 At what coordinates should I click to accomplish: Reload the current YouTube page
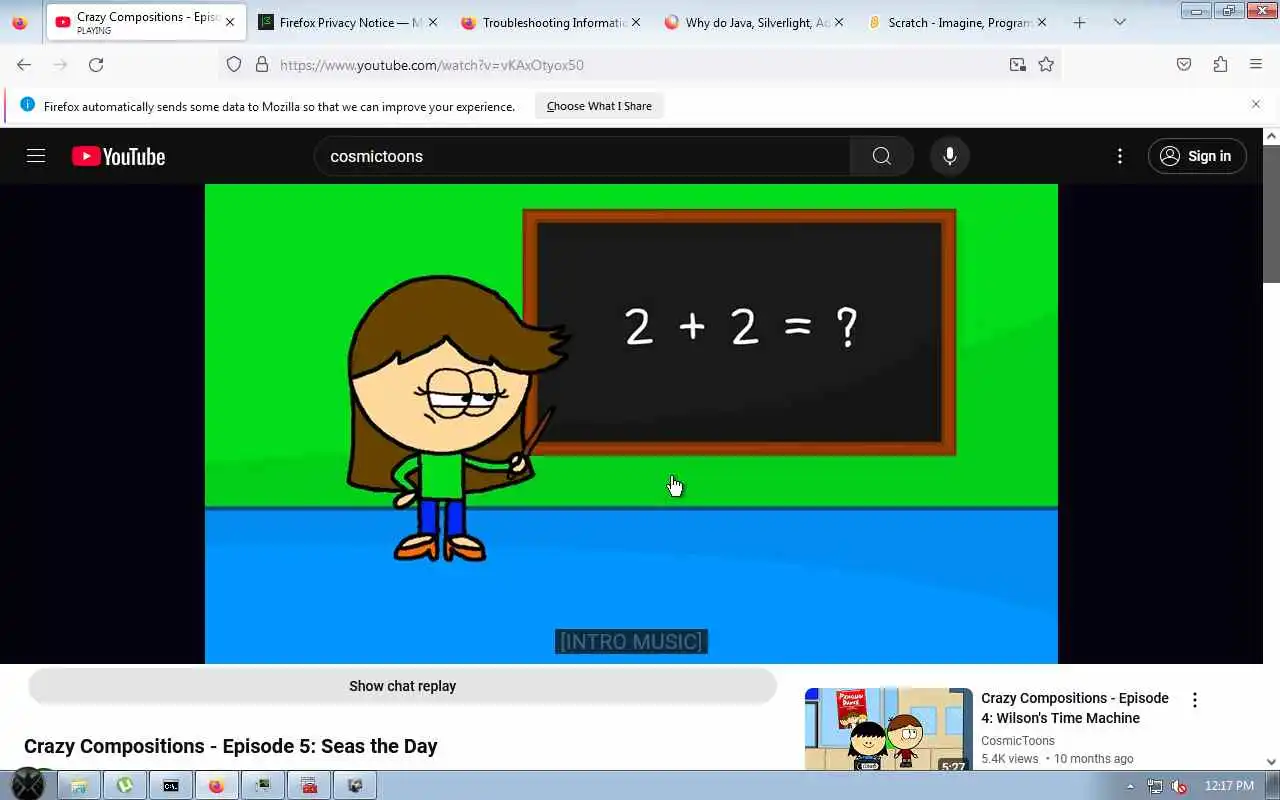pos(96,64)
